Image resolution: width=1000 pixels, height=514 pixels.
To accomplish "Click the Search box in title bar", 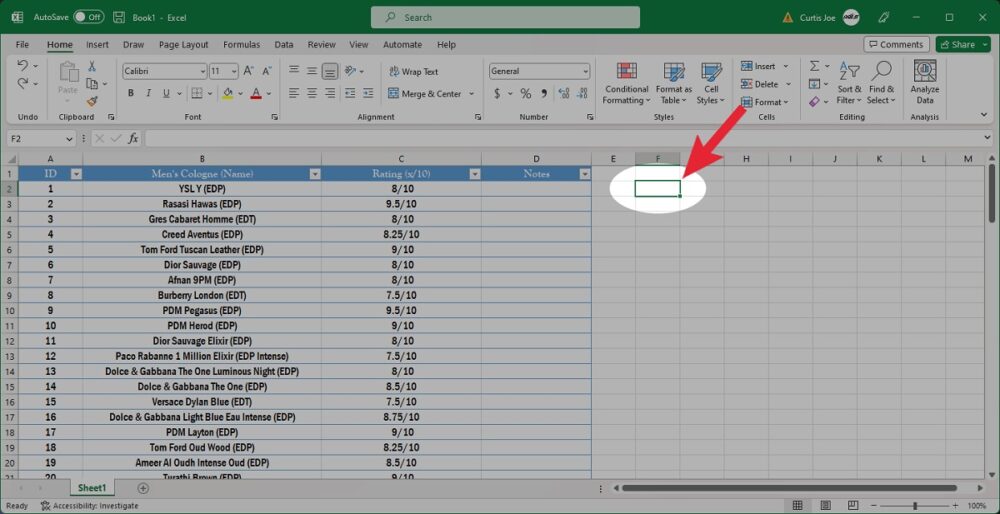I will 505,17.
